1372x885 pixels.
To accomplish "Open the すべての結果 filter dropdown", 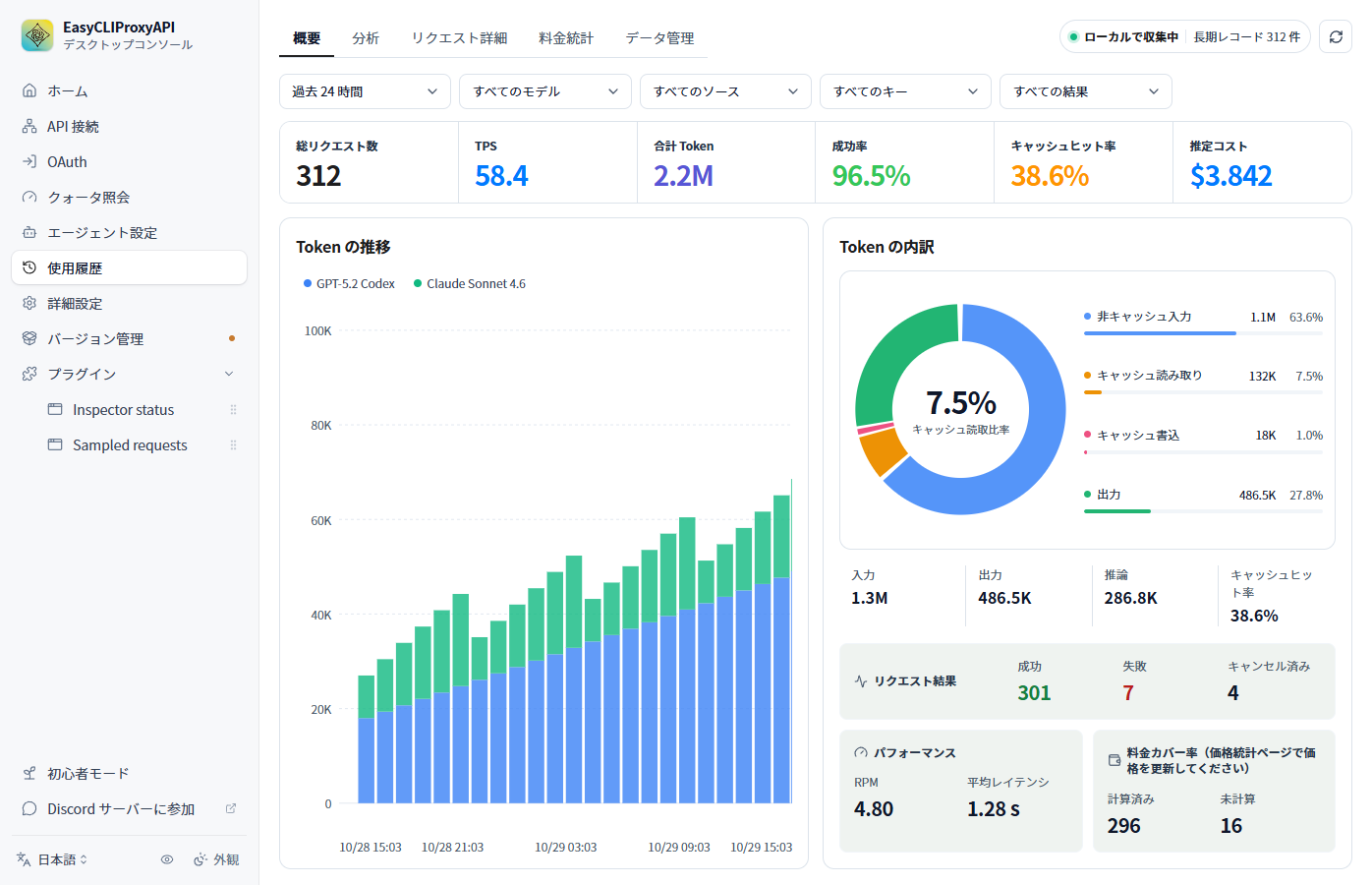I will click(1086, 91).
